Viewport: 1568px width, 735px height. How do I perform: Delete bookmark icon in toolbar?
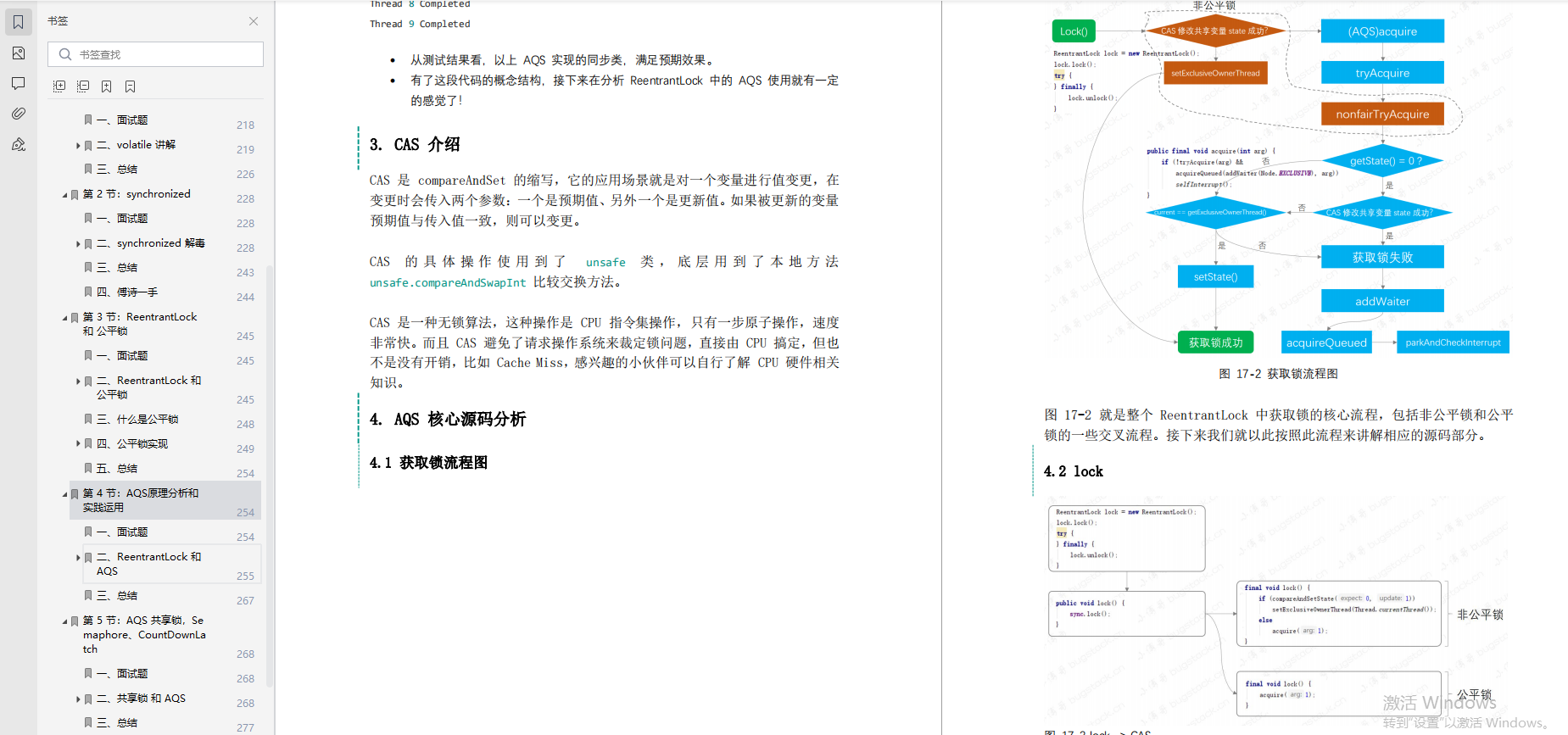point(130,86)
